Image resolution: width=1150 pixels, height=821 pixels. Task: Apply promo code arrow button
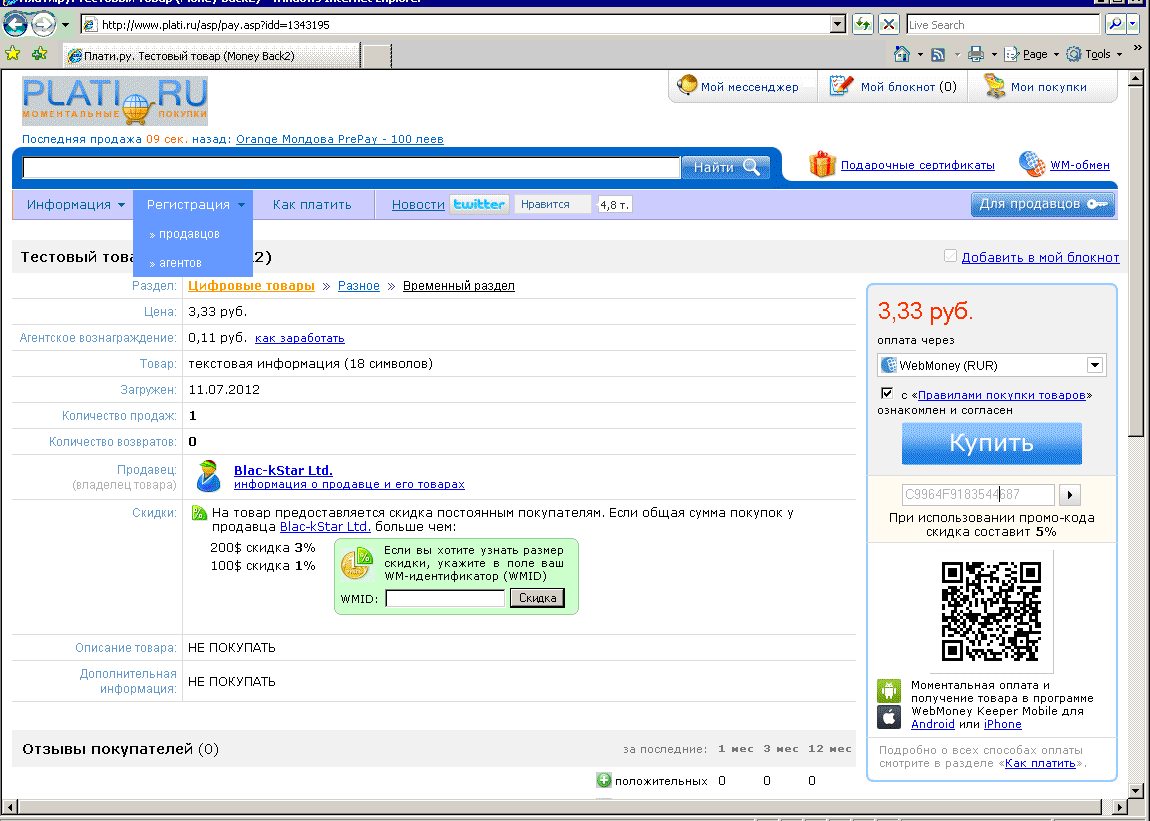(x=1069, y=495)
